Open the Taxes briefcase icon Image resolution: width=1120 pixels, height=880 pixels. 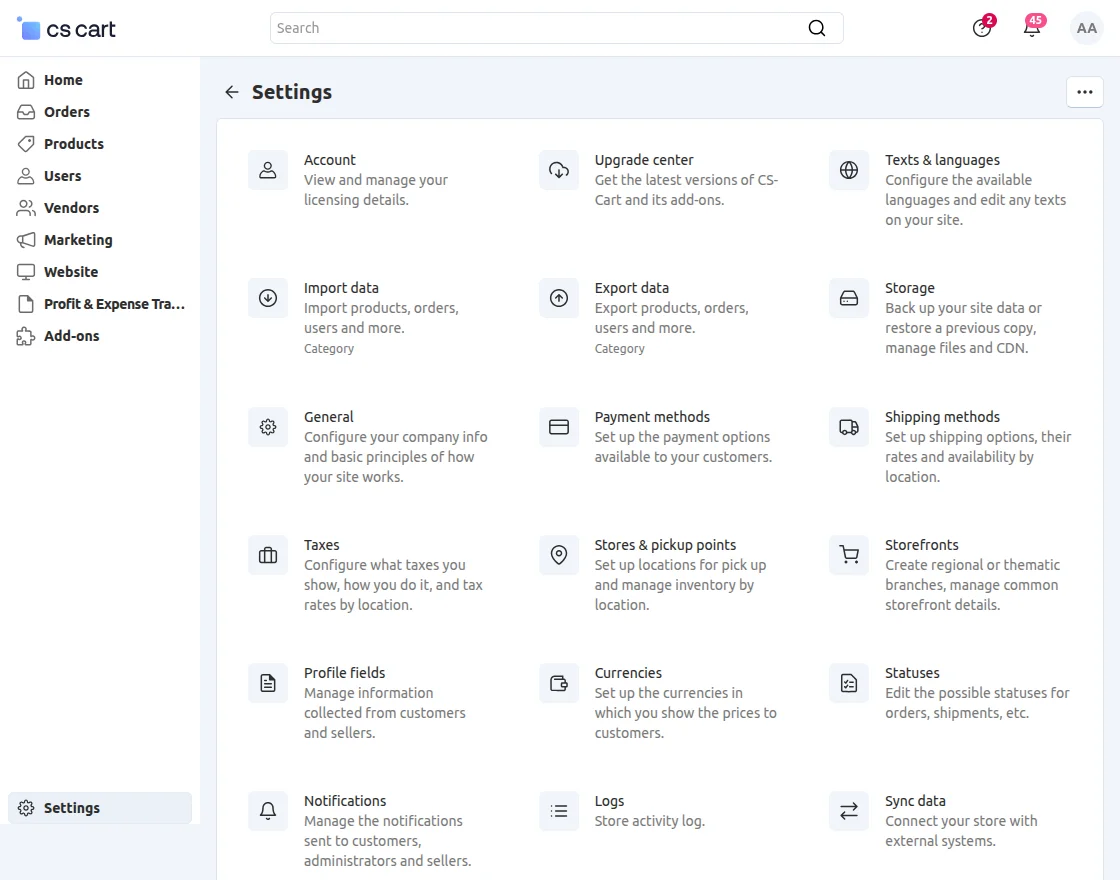[x=267, y=554]
